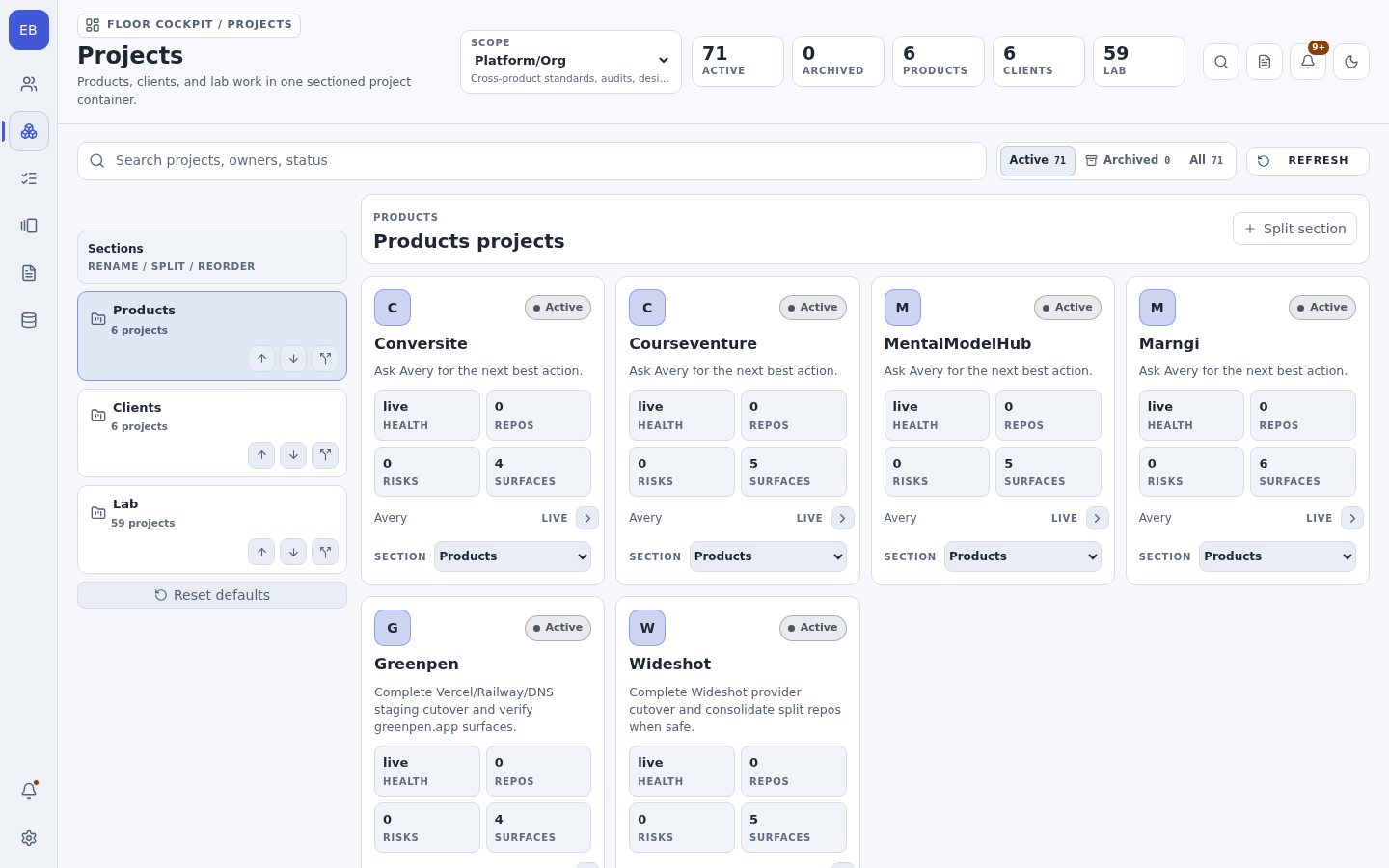Click the header search icon button
This screenshot has width=1389, height=868.
tap(1220, 62)
